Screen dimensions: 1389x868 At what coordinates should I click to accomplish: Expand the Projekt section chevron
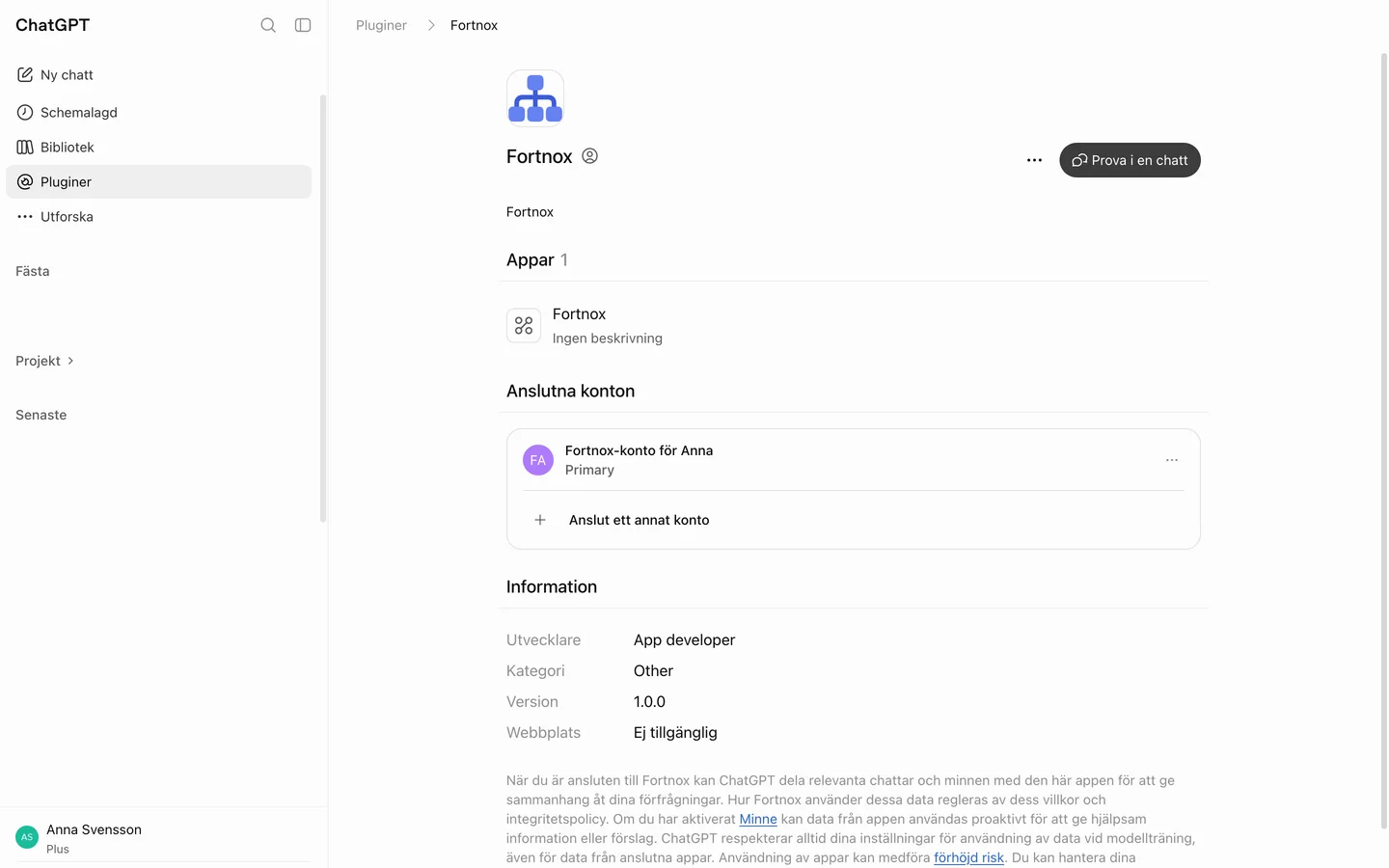70,361
